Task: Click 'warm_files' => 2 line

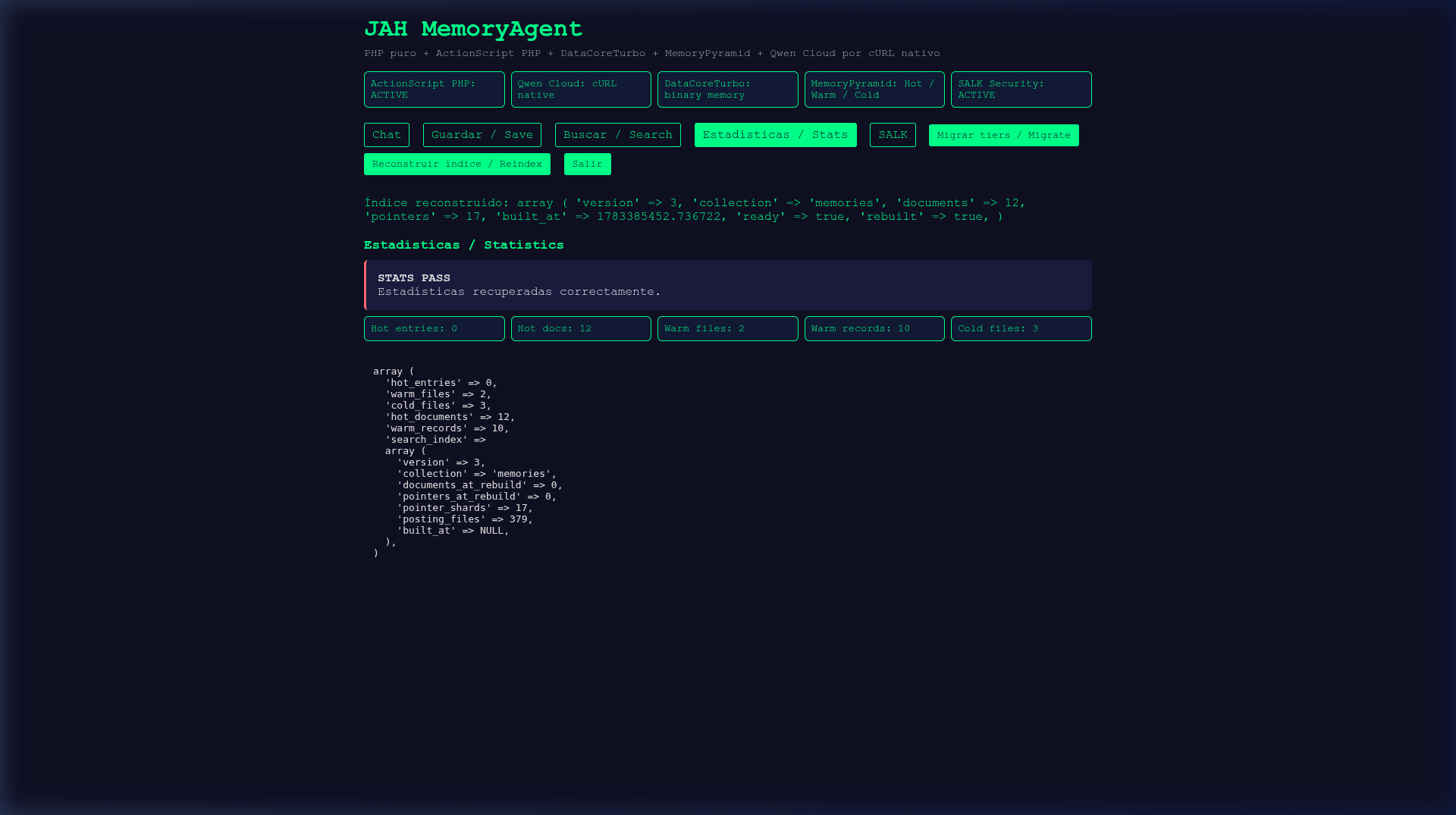Action: point(438,394)
